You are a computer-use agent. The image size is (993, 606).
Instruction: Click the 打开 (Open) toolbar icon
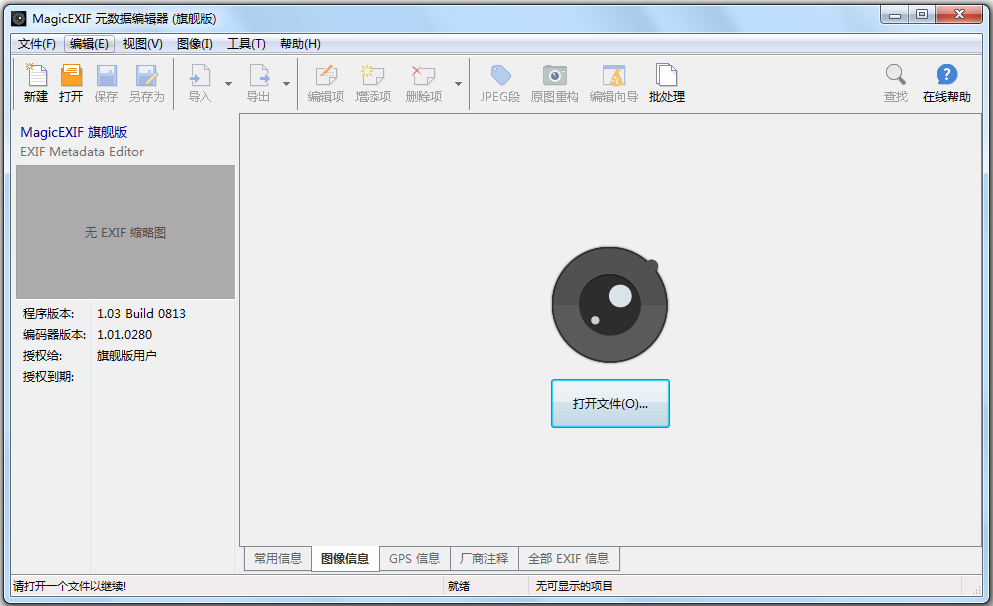pos(70,82)
